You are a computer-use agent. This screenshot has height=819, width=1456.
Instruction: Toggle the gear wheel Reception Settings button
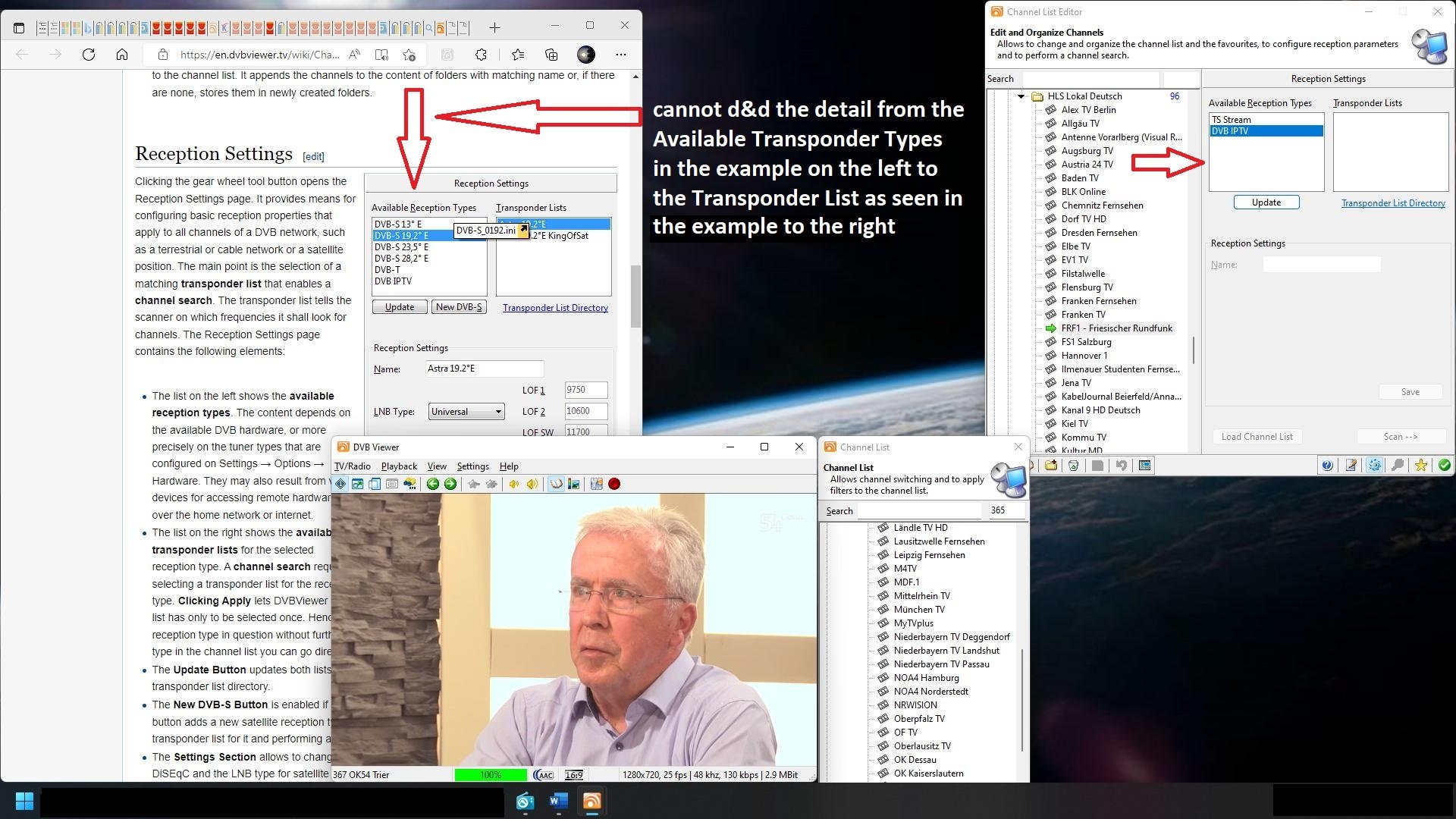tap(1374, 466)
